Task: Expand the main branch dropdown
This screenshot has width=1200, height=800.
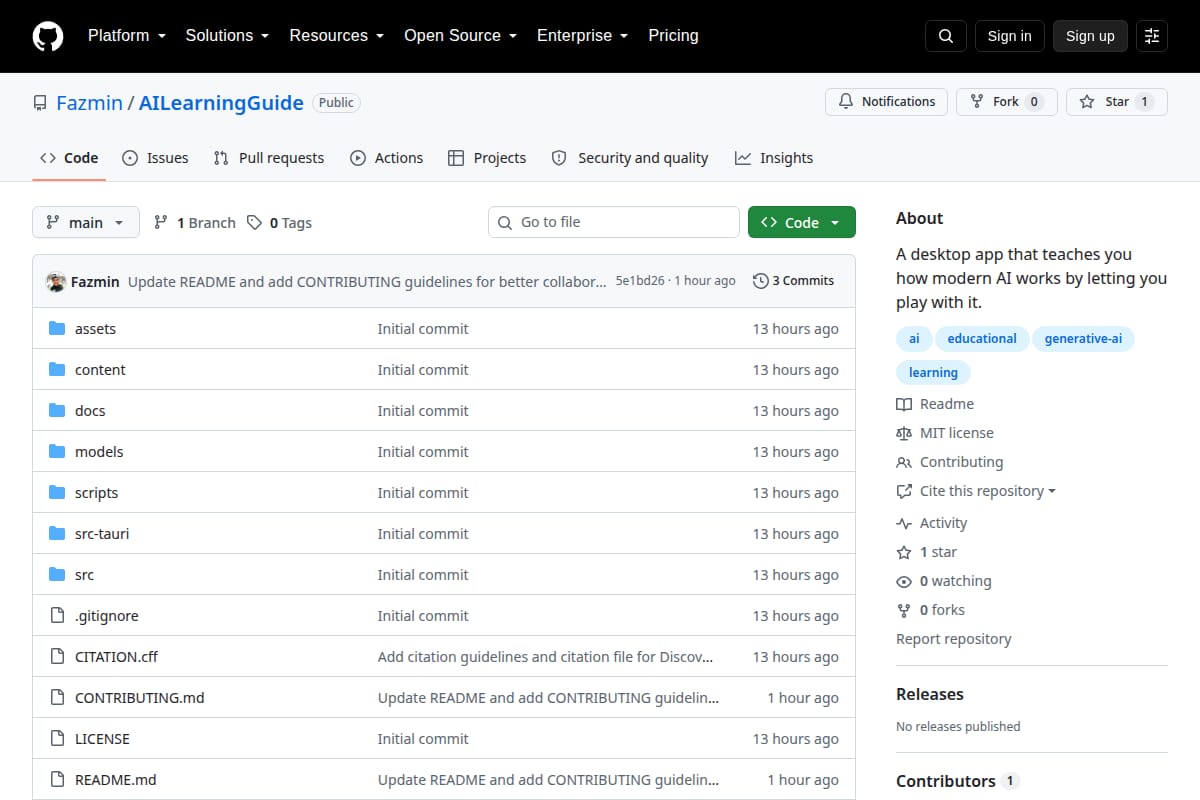Action: (85, 223)
